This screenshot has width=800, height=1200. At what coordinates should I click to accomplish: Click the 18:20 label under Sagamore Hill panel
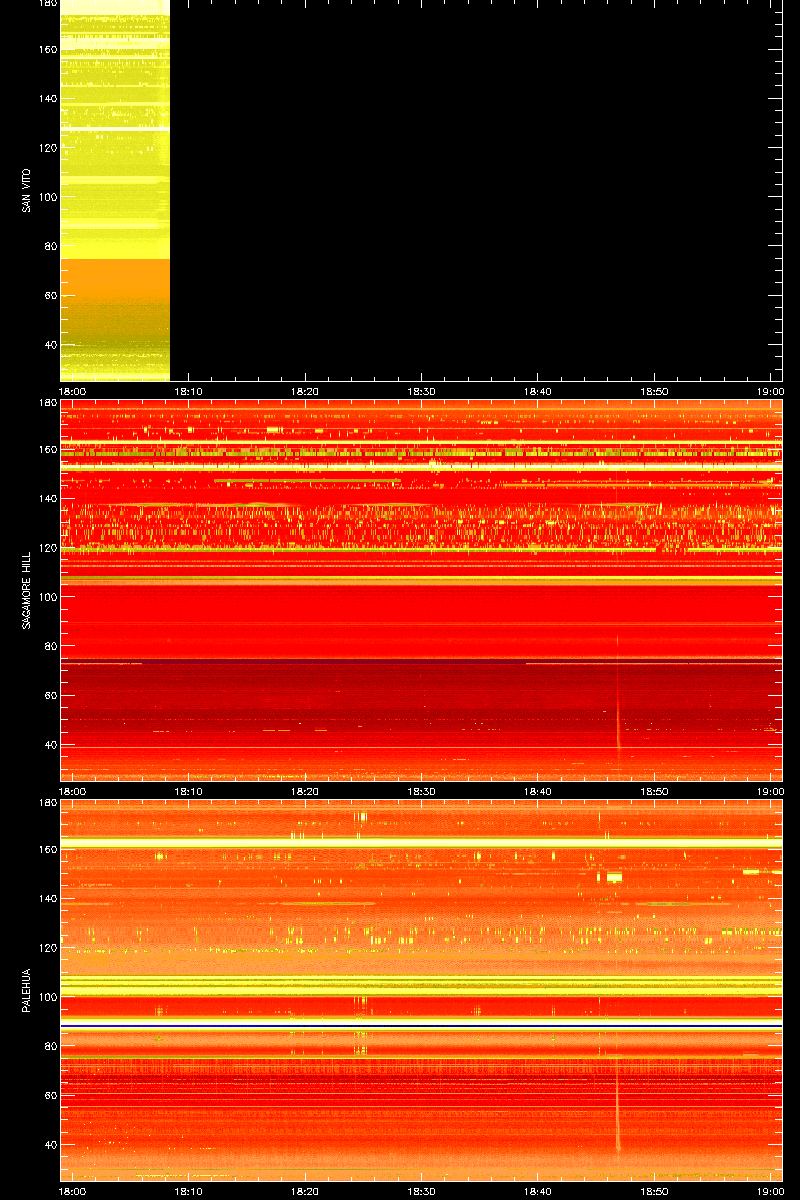pos(305,792)
